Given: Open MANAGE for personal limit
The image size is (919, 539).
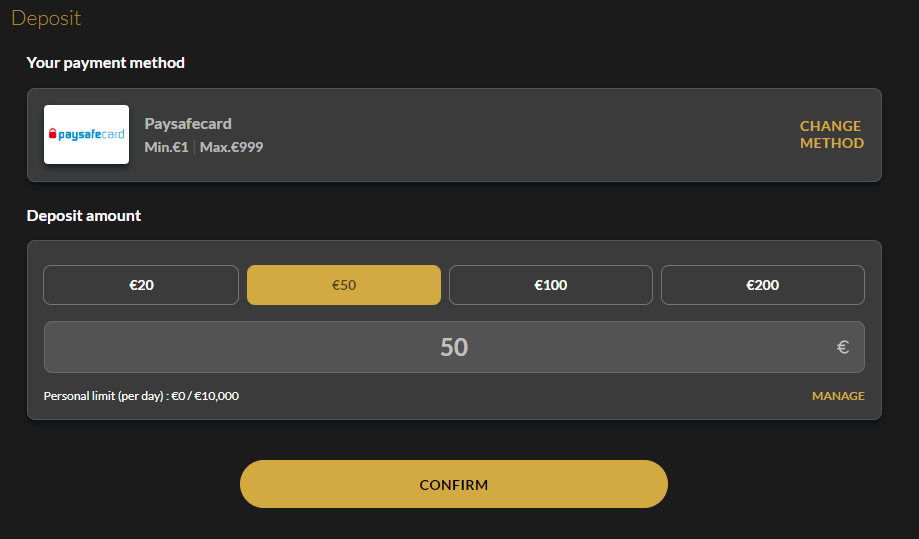Looking at the screenshot, I should coord(838,396).
